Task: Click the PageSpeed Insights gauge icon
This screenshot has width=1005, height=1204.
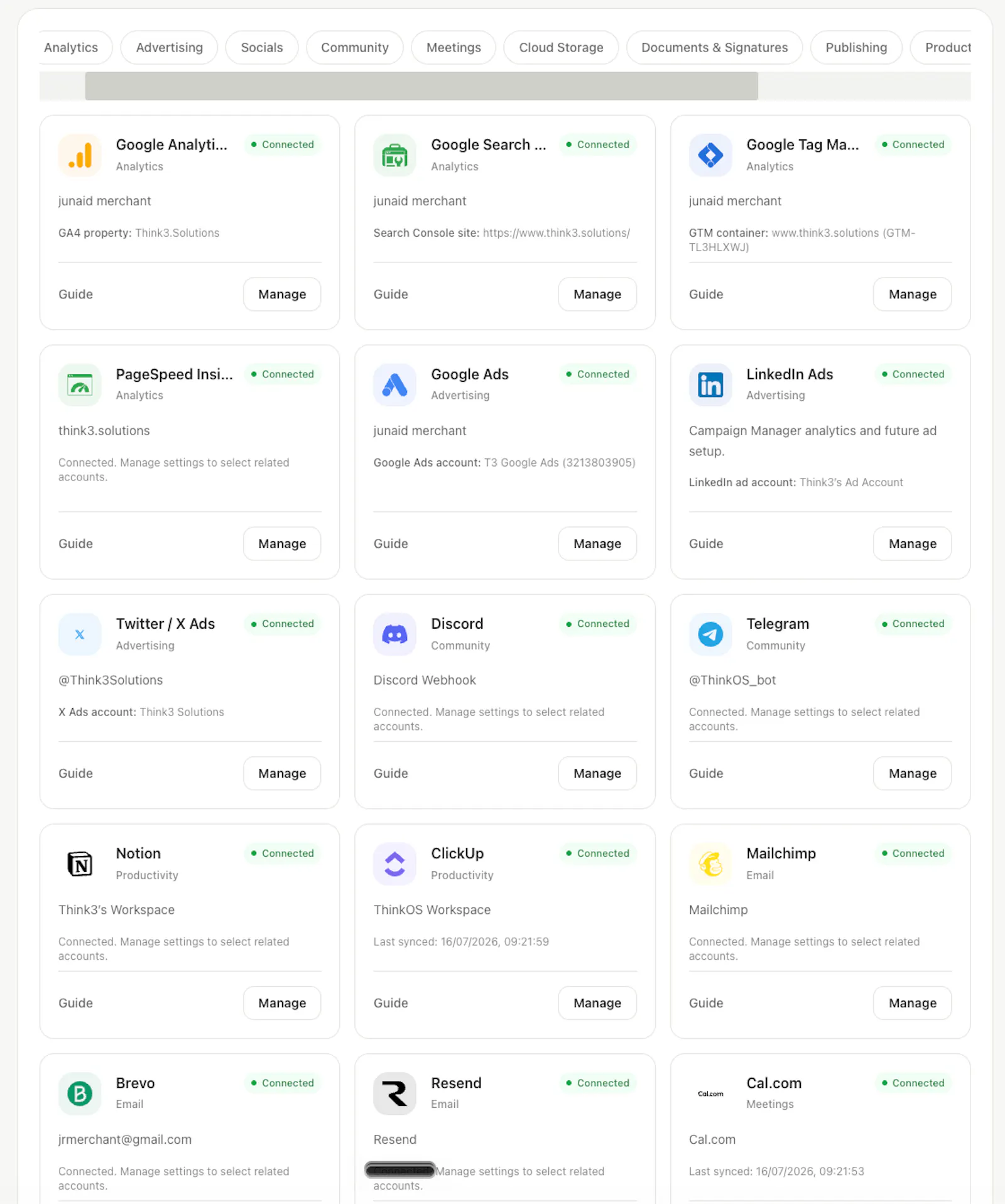Action: (x=80, y=384)
